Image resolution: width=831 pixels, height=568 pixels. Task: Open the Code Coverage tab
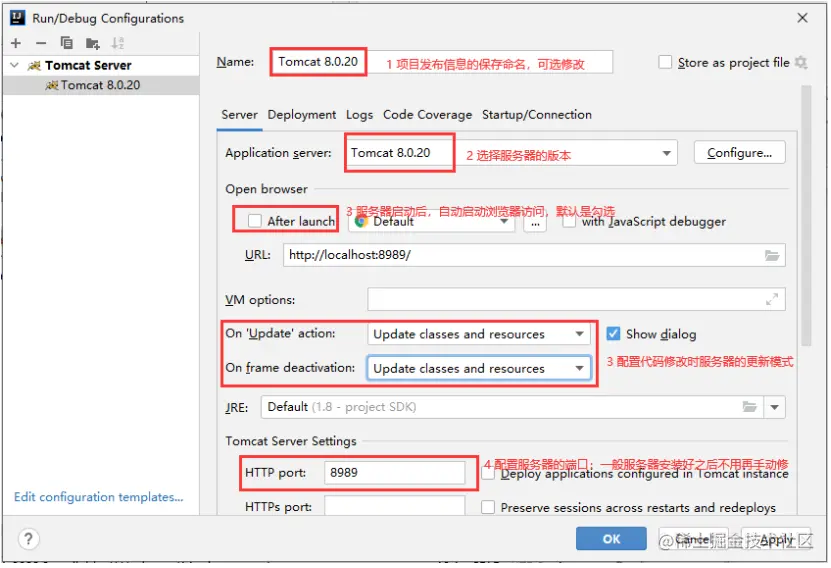pyautogui.click(x=427, y=115)
